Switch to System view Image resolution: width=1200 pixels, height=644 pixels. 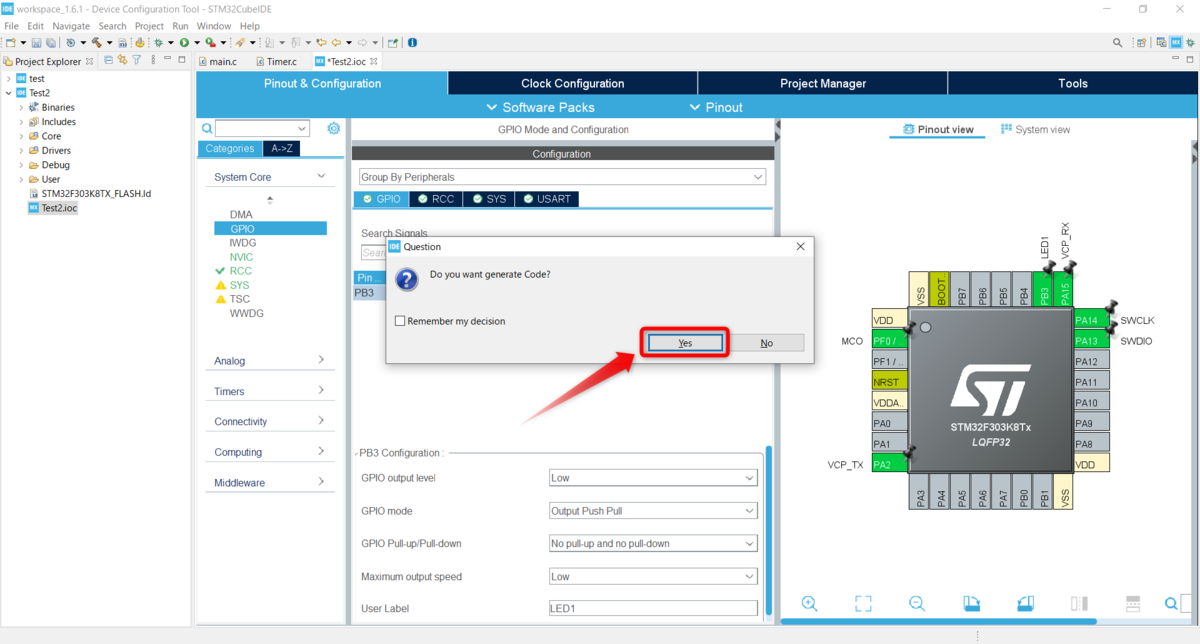[1035, 129]
